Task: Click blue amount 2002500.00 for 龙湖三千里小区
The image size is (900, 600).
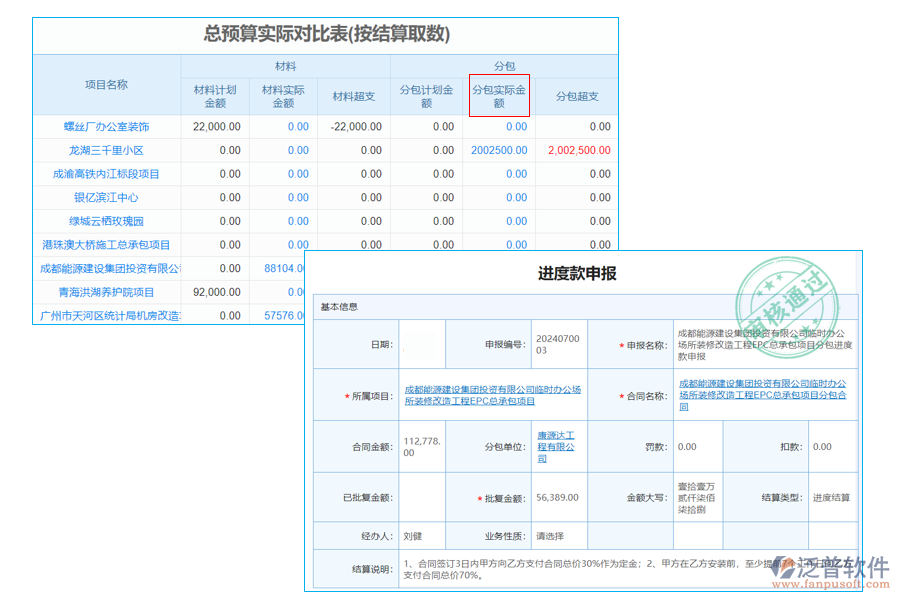Action: click(x=500, y=148)
